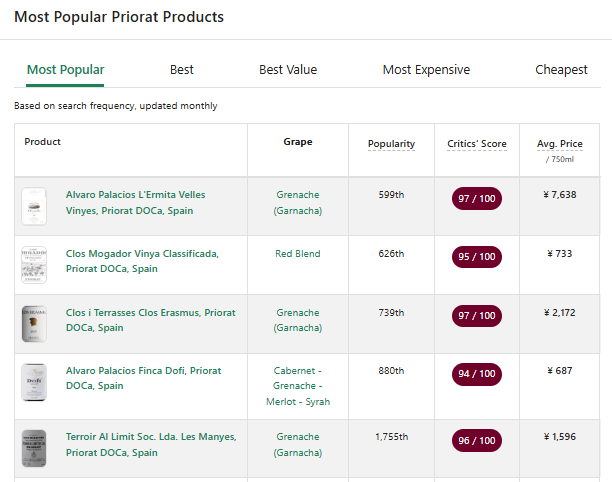
Task: Switch to Most Expensive tab
Action: 426,70
